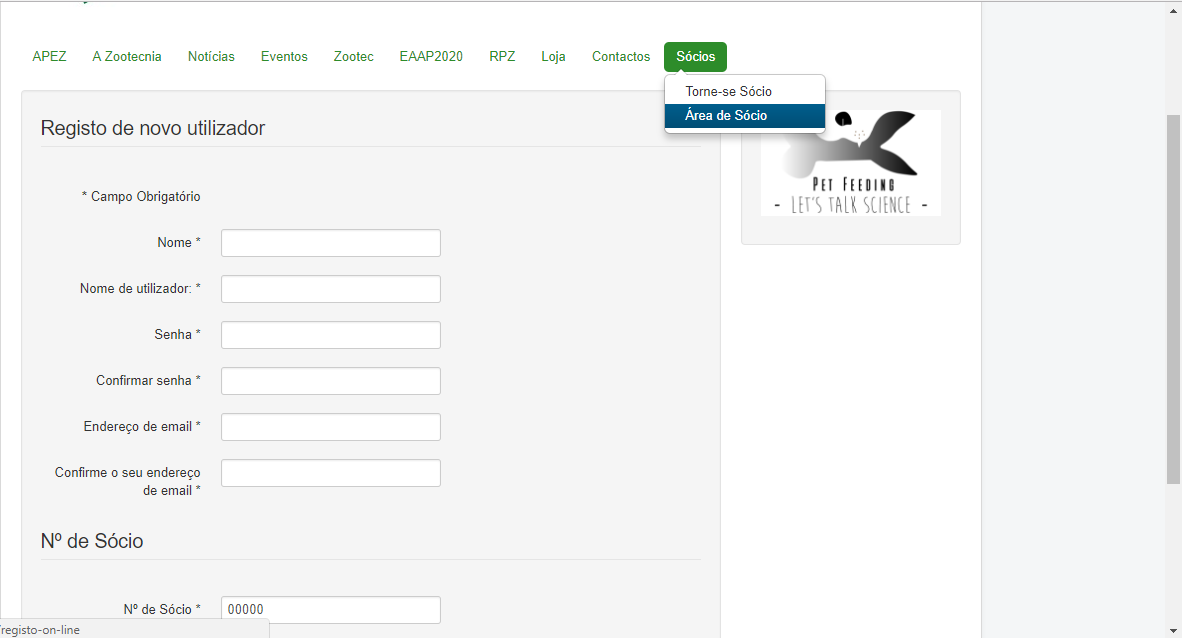Go to A Zootecnia page
The width and height of the screenshot is (1186, 638).
pyautogui.click(x=127, y=57)
